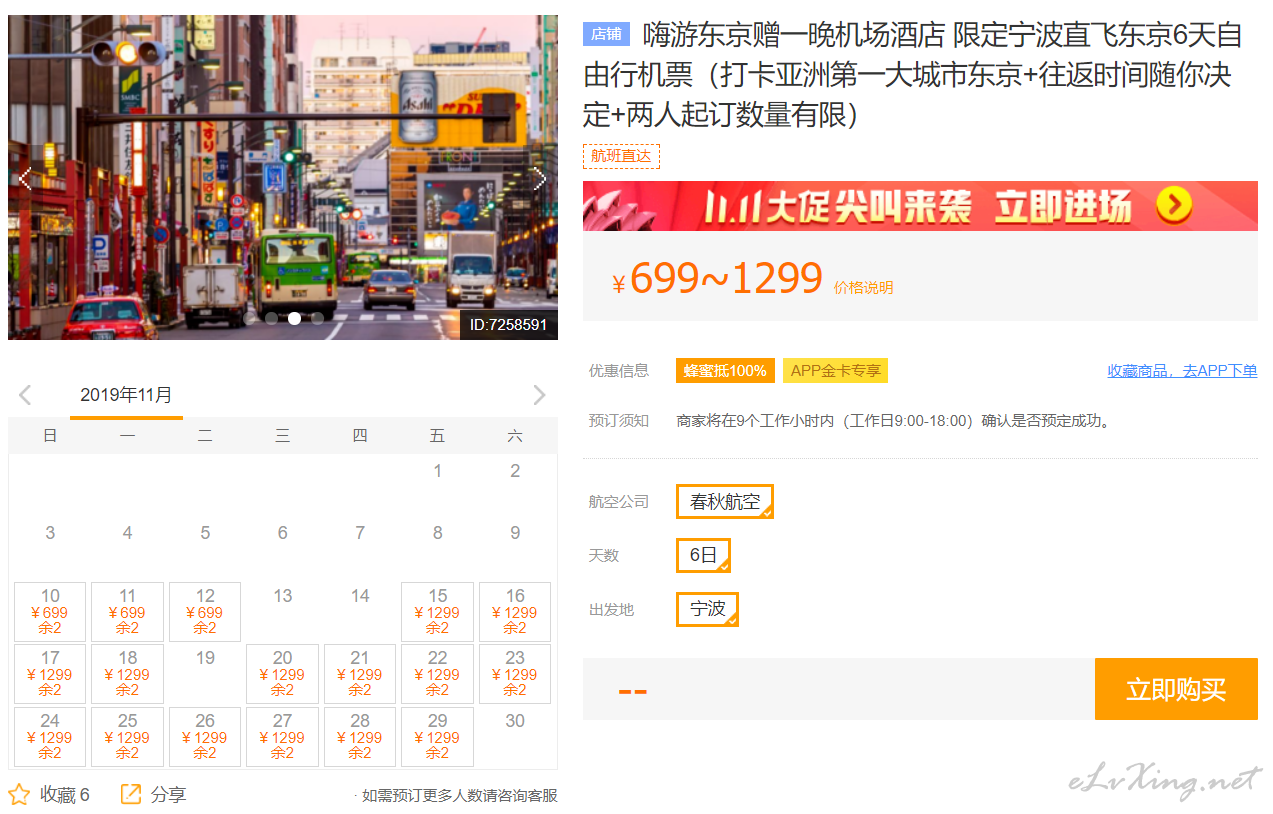Screen dimensions: 1273x814
Task: Click the 分享 share icon
Action: [131, 794]
